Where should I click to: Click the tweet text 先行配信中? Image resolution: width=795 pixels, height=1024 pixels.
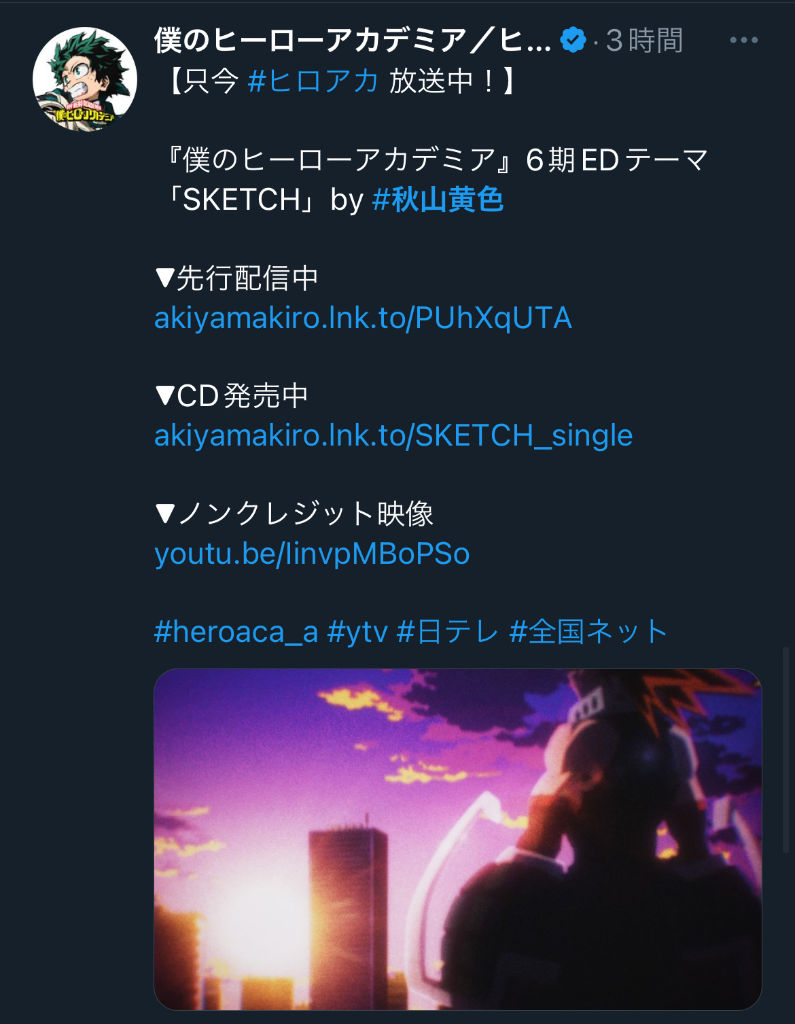click(x=248, y=278)
